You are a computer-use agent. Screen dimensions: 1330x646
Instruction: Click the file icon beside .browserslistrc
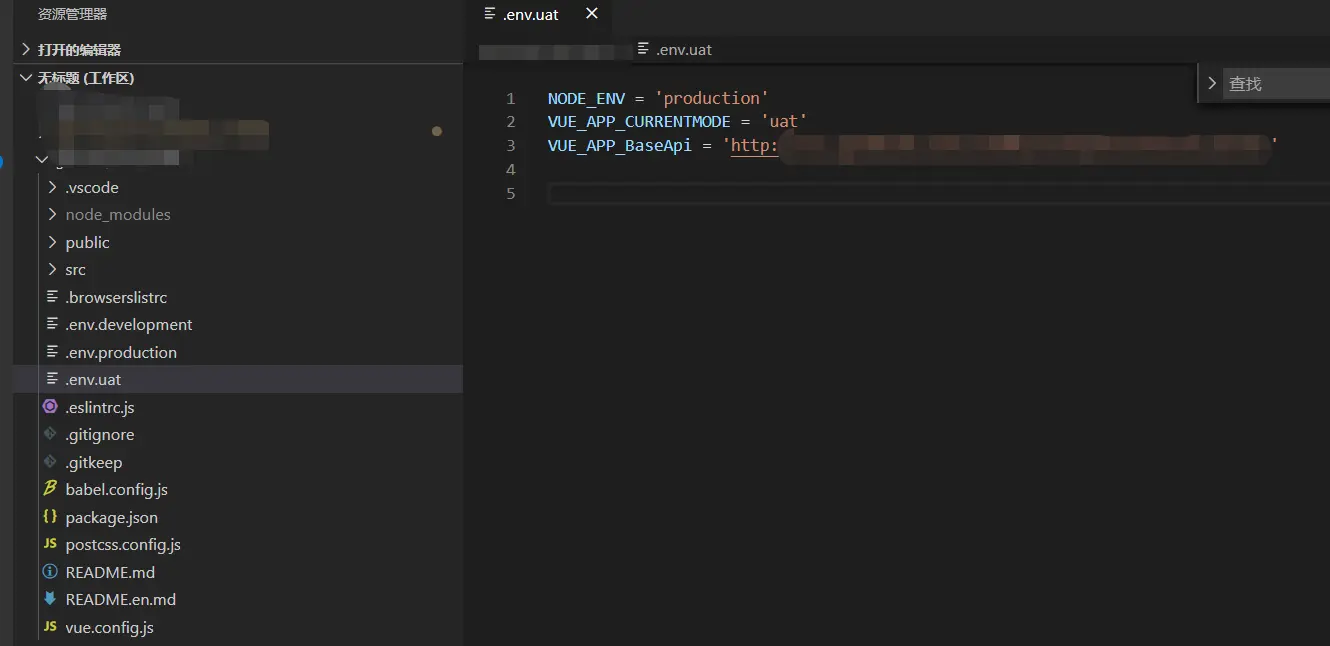pyautogui.click(x=52, y=296)
